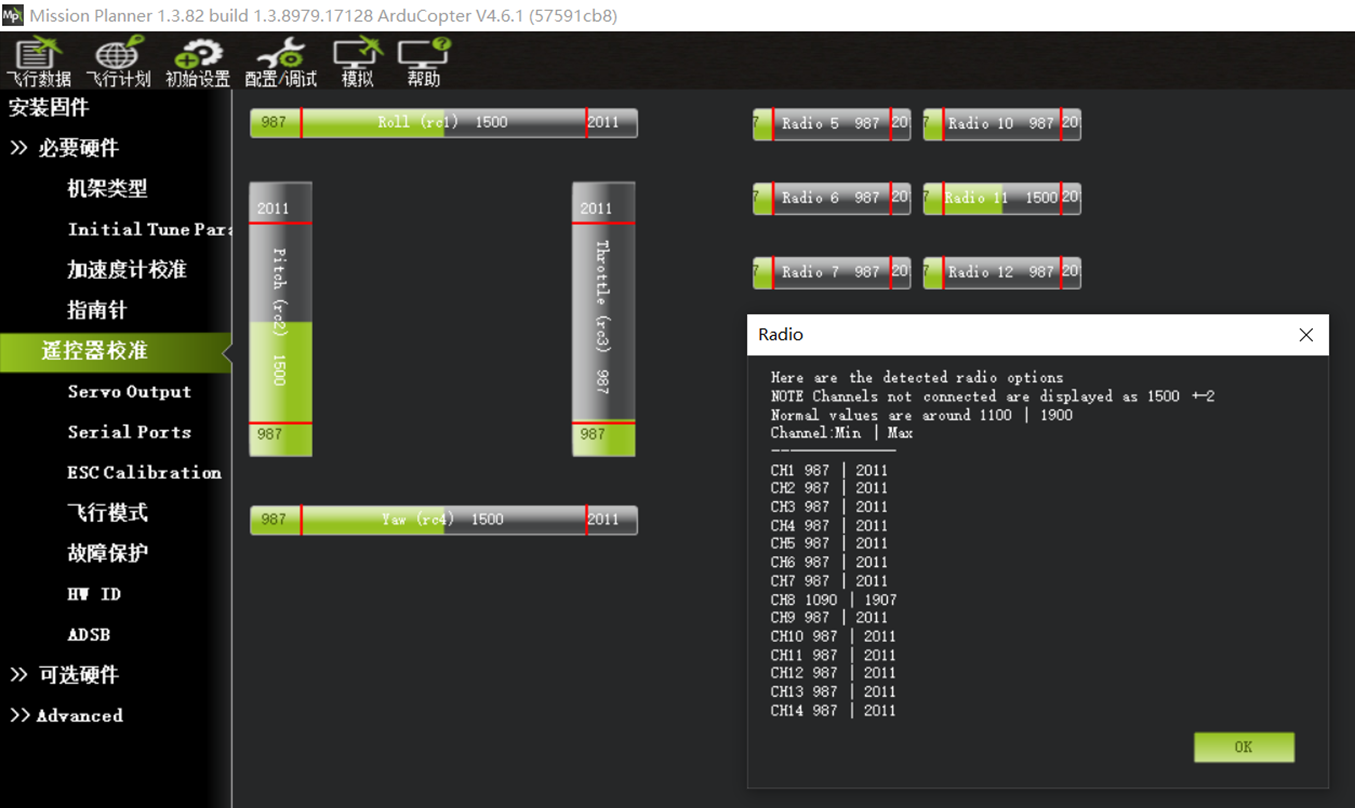Image resolution: width=1355 pixels, height=808 pixels.
Task: Expand the Advanced section
Action: 66,716
